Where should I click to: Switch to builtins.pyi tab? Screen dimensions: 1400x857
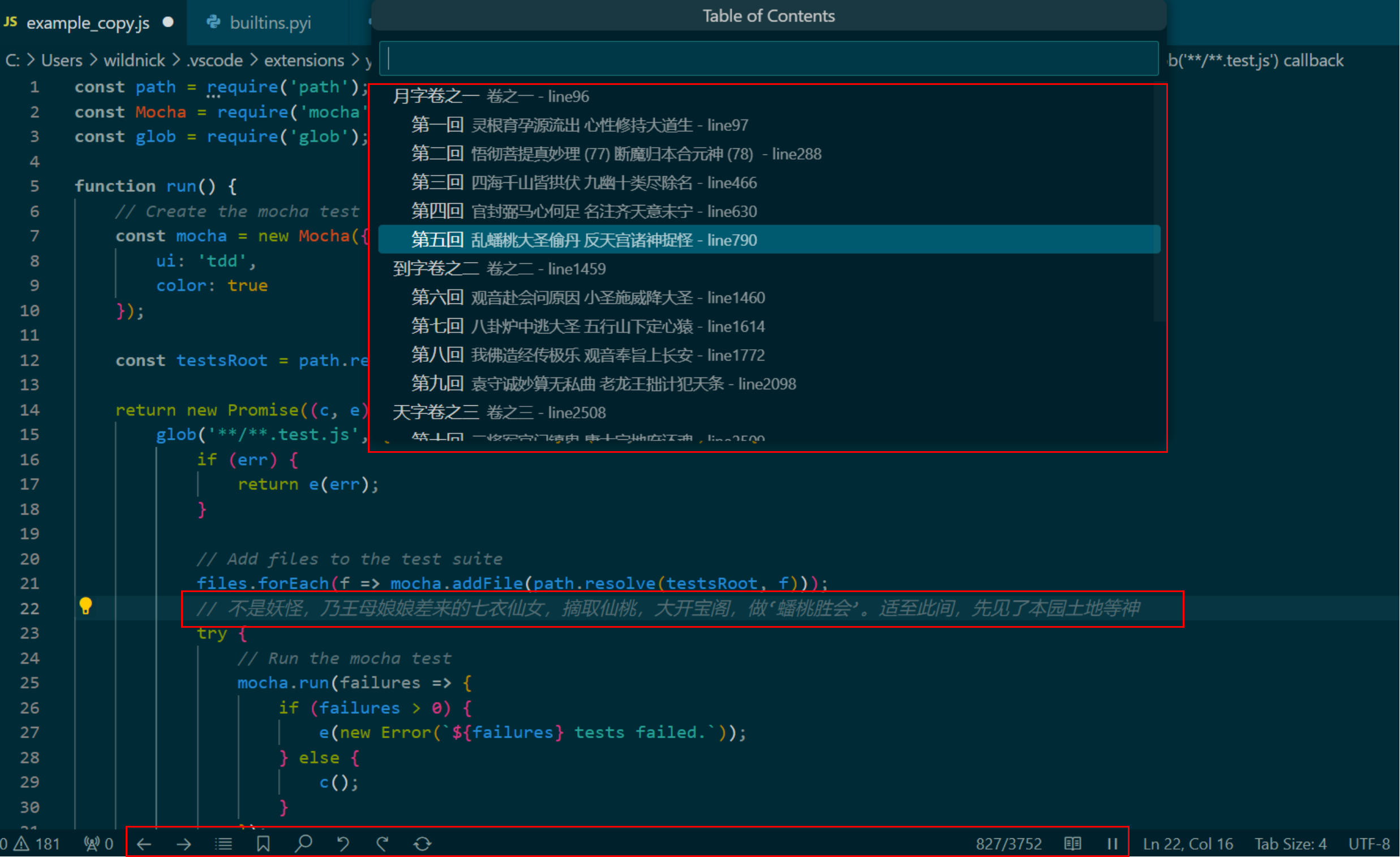tap(269, 23)
